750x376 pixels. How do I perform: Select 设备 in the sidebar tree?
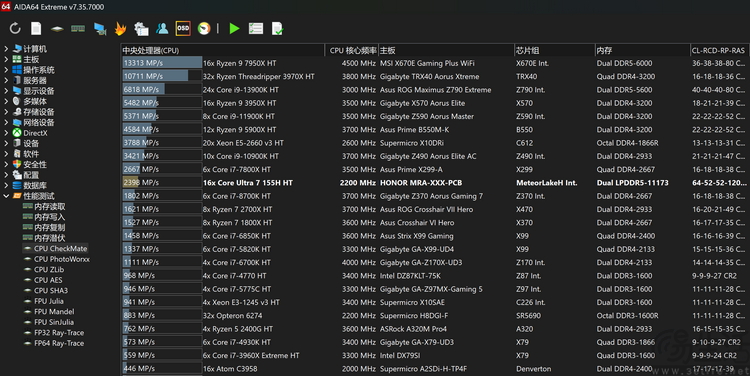[x=31, y=144]
